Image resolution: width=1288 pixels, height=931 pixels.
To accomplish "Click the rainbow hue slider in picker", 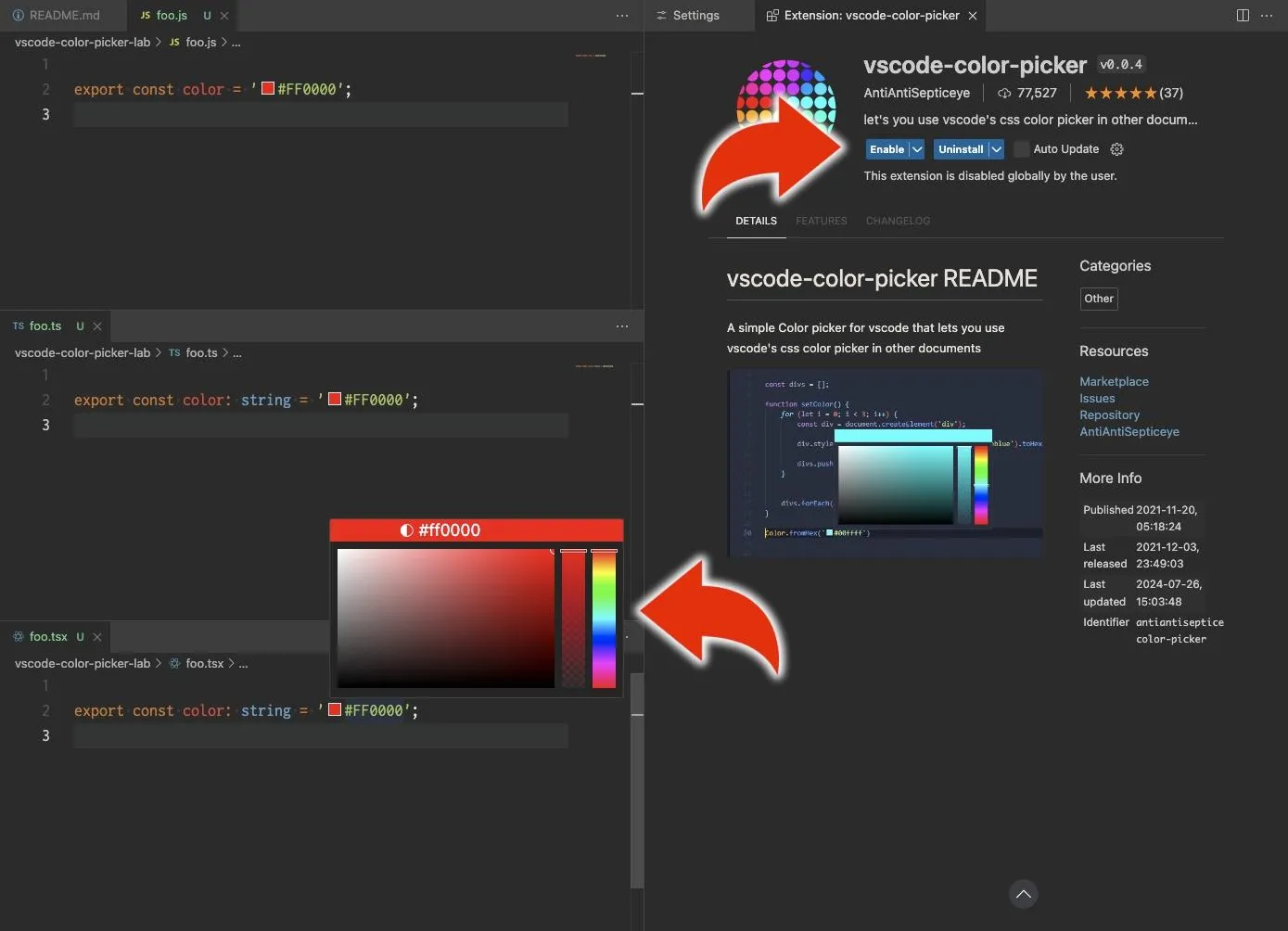I will coord(604,619).
